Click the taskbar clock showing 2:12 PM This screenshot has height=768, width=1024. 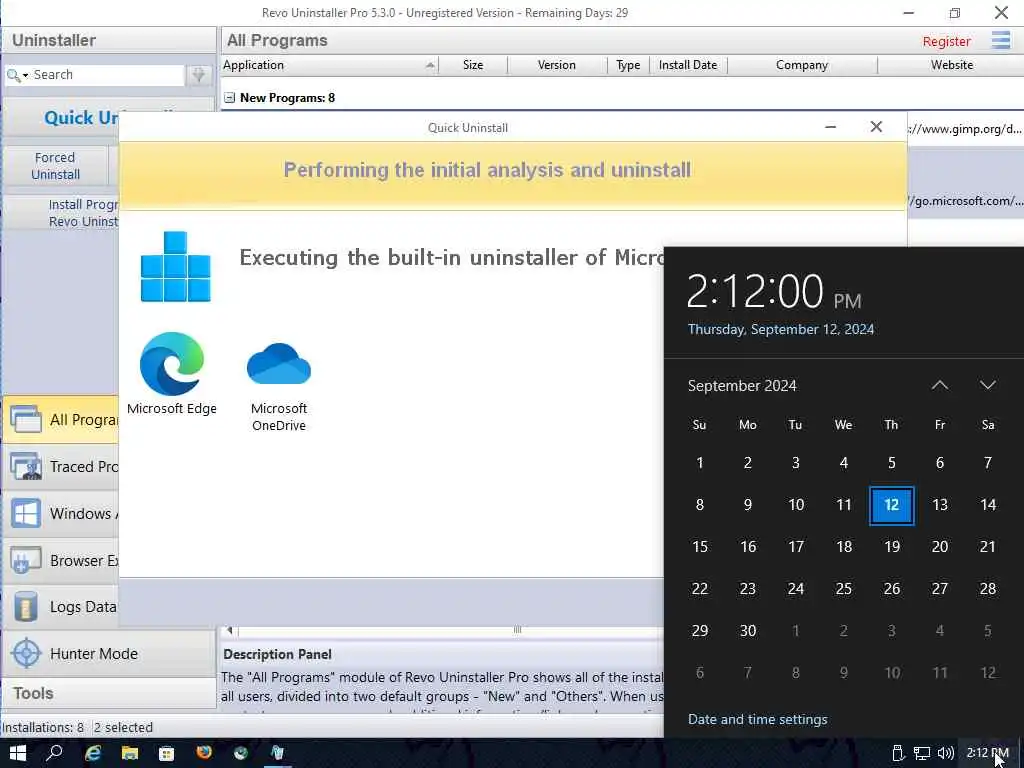click(987, 753)
